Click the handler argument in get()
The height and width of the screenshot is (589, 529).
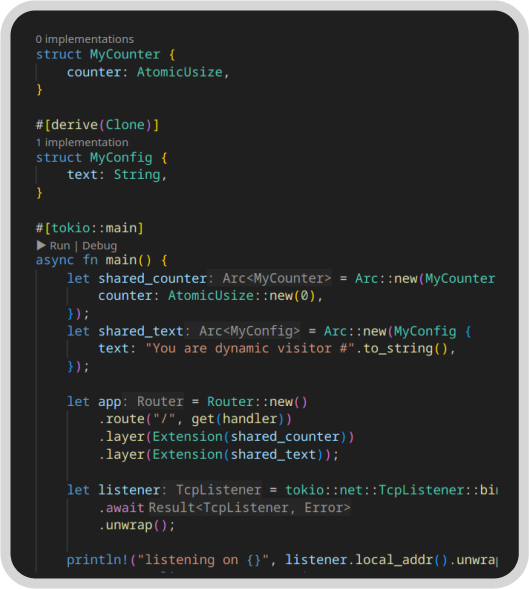[x=250, y=419]
